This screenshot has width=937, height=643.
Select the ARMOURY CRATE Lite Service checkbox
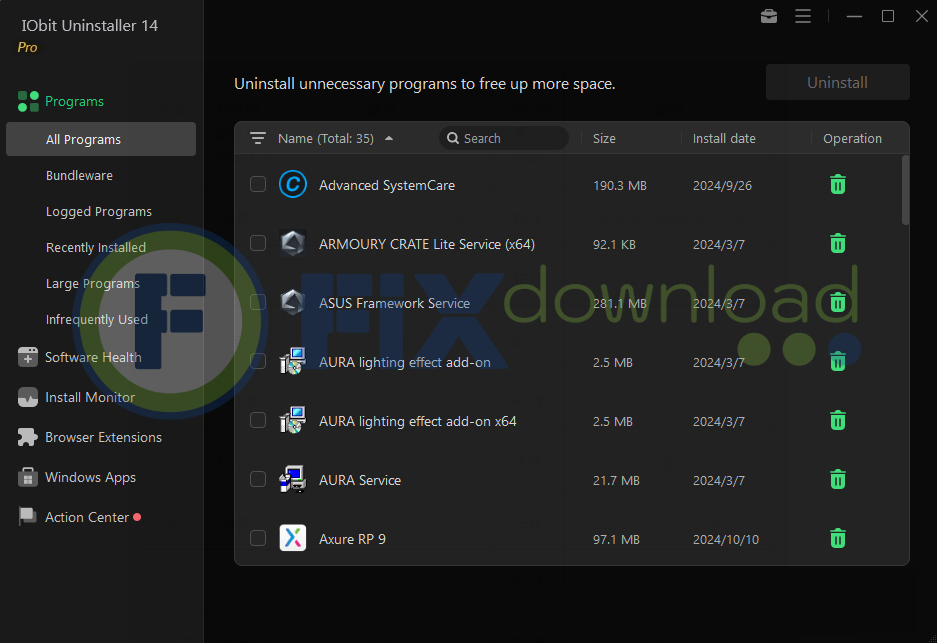pos(258,243)
